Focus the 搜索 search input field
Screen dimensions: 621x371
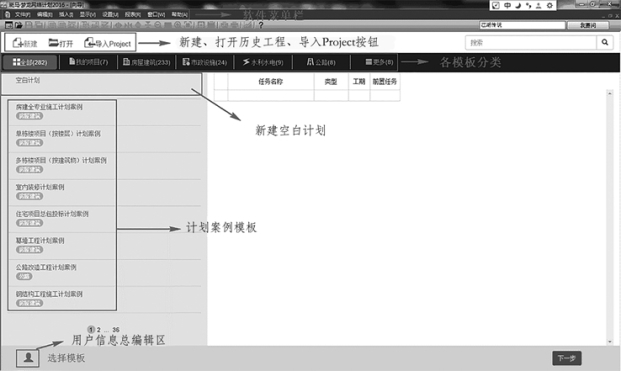tap(531, 42)
